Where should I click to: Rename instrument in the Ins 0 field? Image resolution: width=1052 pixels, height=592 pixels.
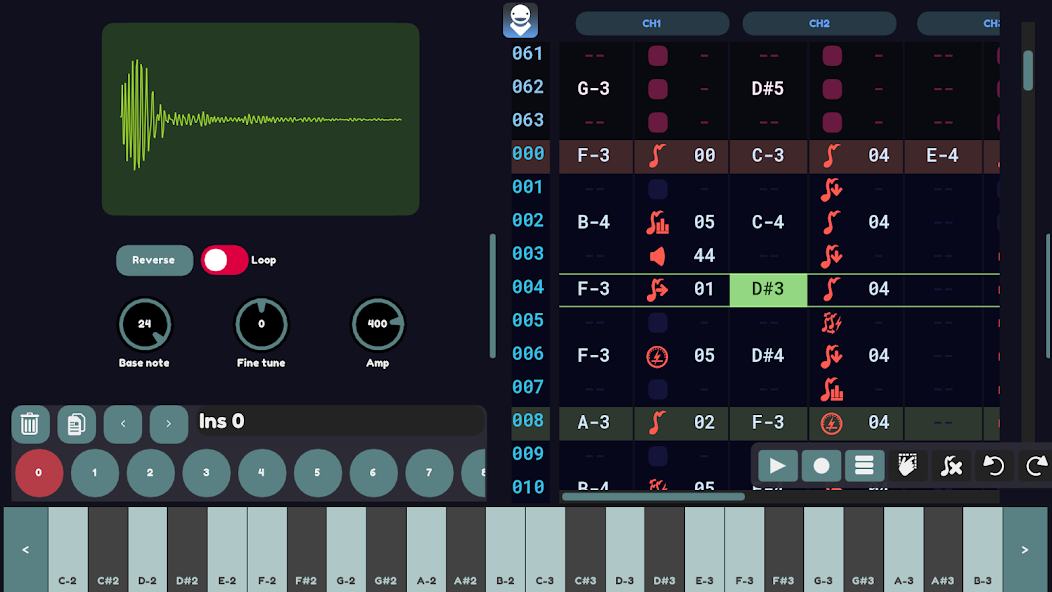pyautogui.click(x=338, y=421)
